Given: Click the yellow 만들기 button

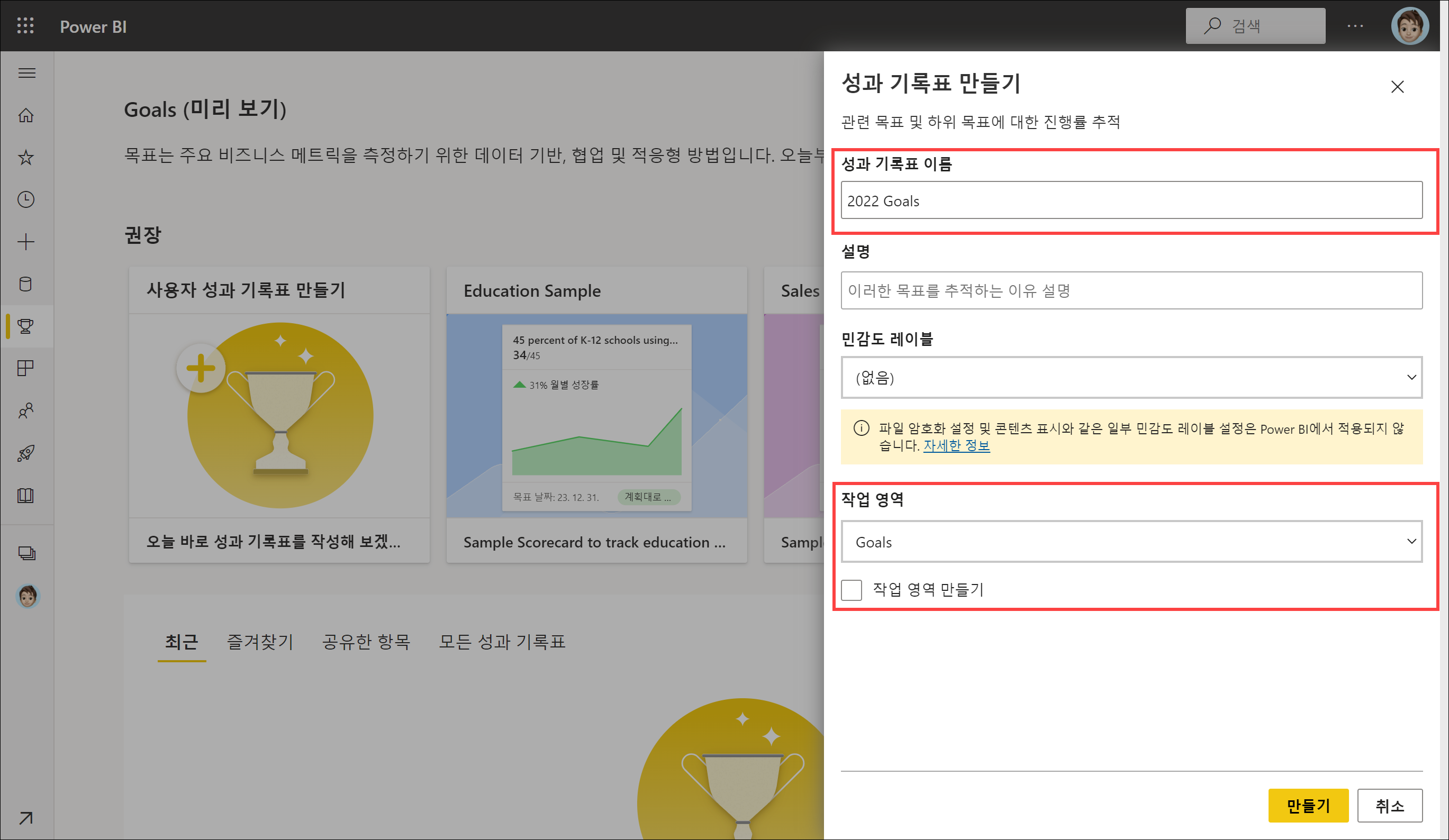Looking at the screenshot, I should click(x=1308, y=805).
